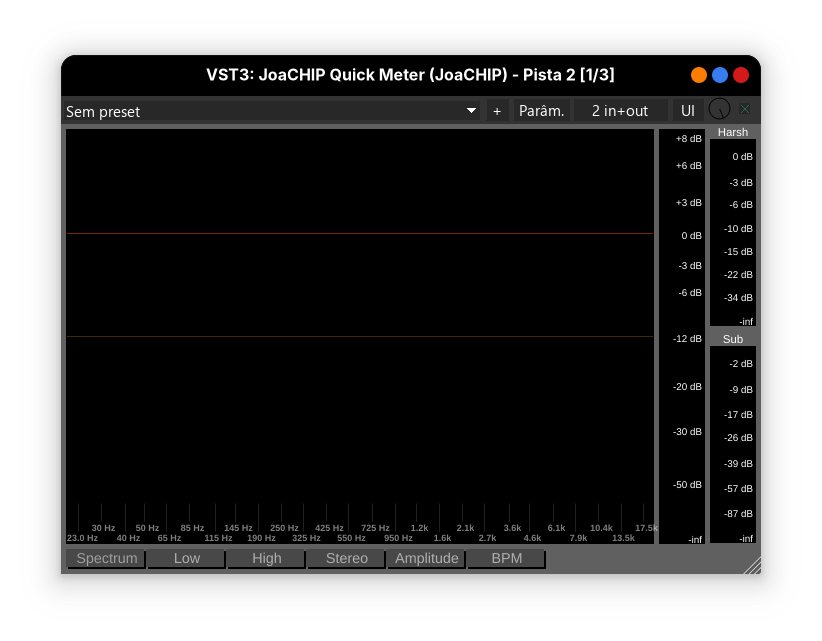Toggle the plugin bypass checkbox
Image resolution: width=822 pixels, height=641 pixels.
click(x=744, y=109)
